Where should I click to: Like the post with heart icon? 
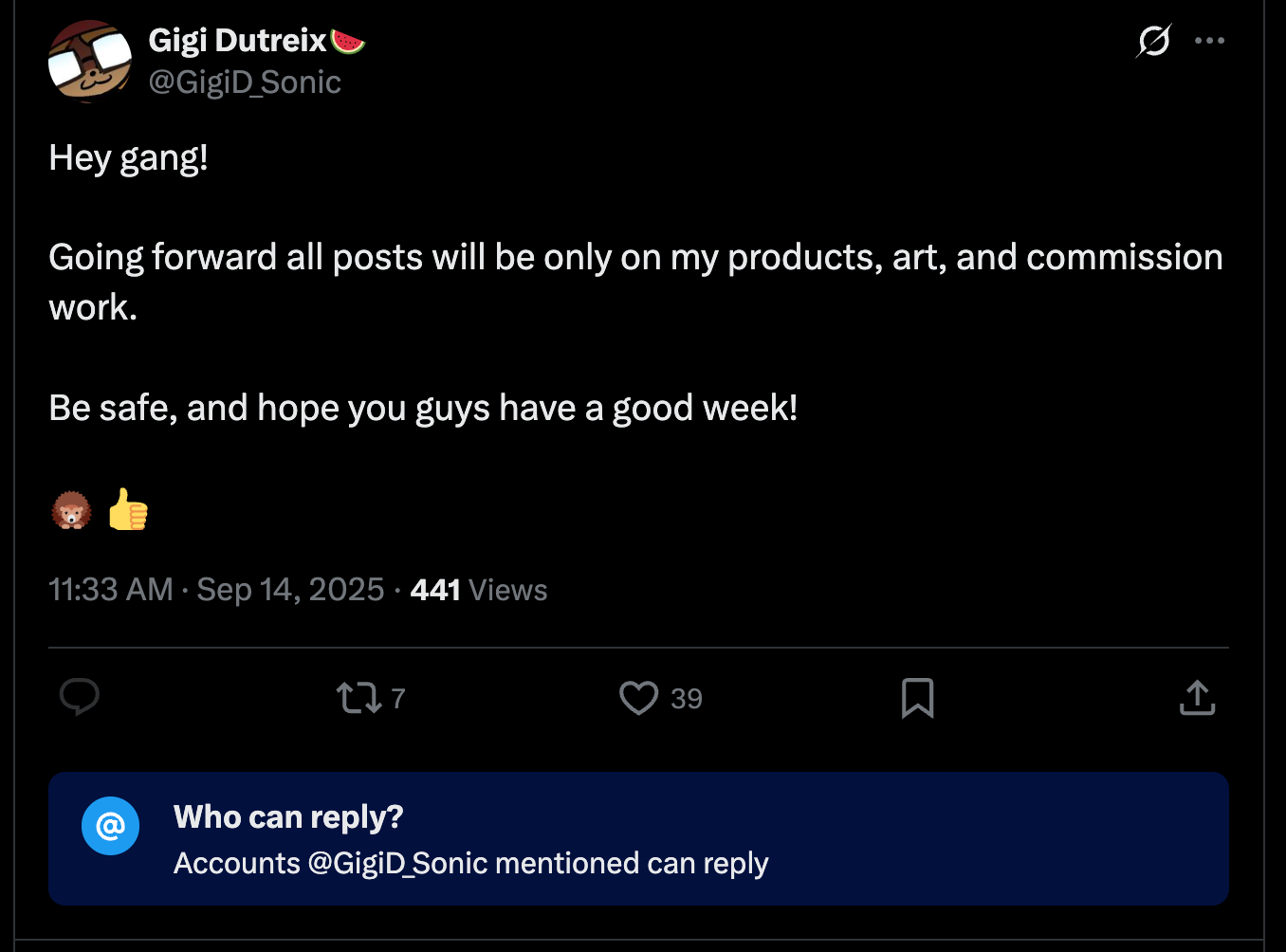[x=638, y=698]
